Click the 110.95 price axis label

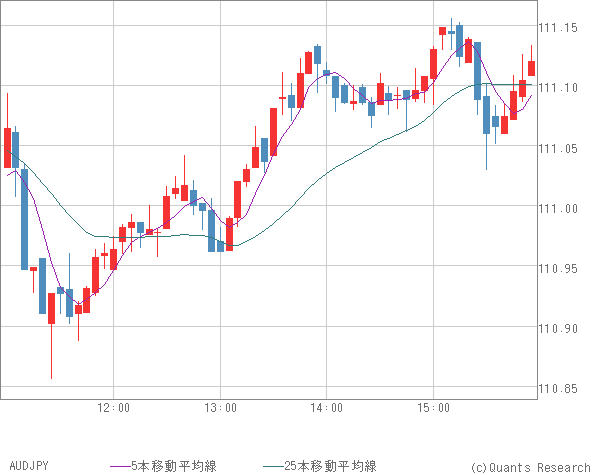[x=558, y=269]
